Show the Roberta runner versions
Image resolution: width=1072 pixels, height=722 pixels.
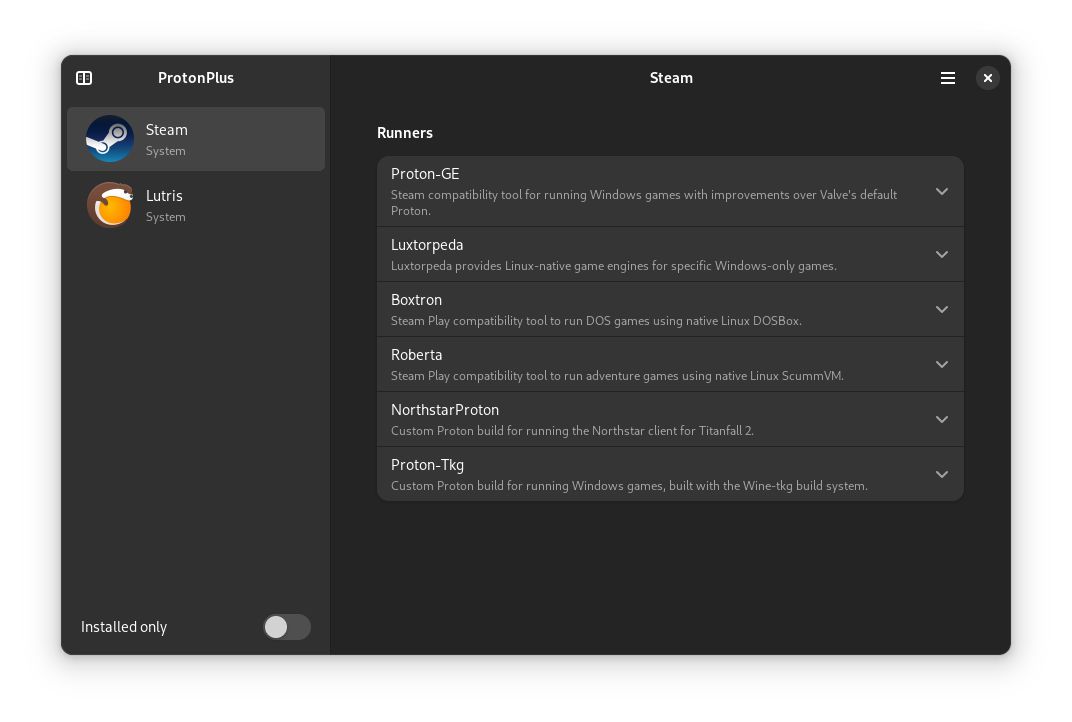pos(941,364)
